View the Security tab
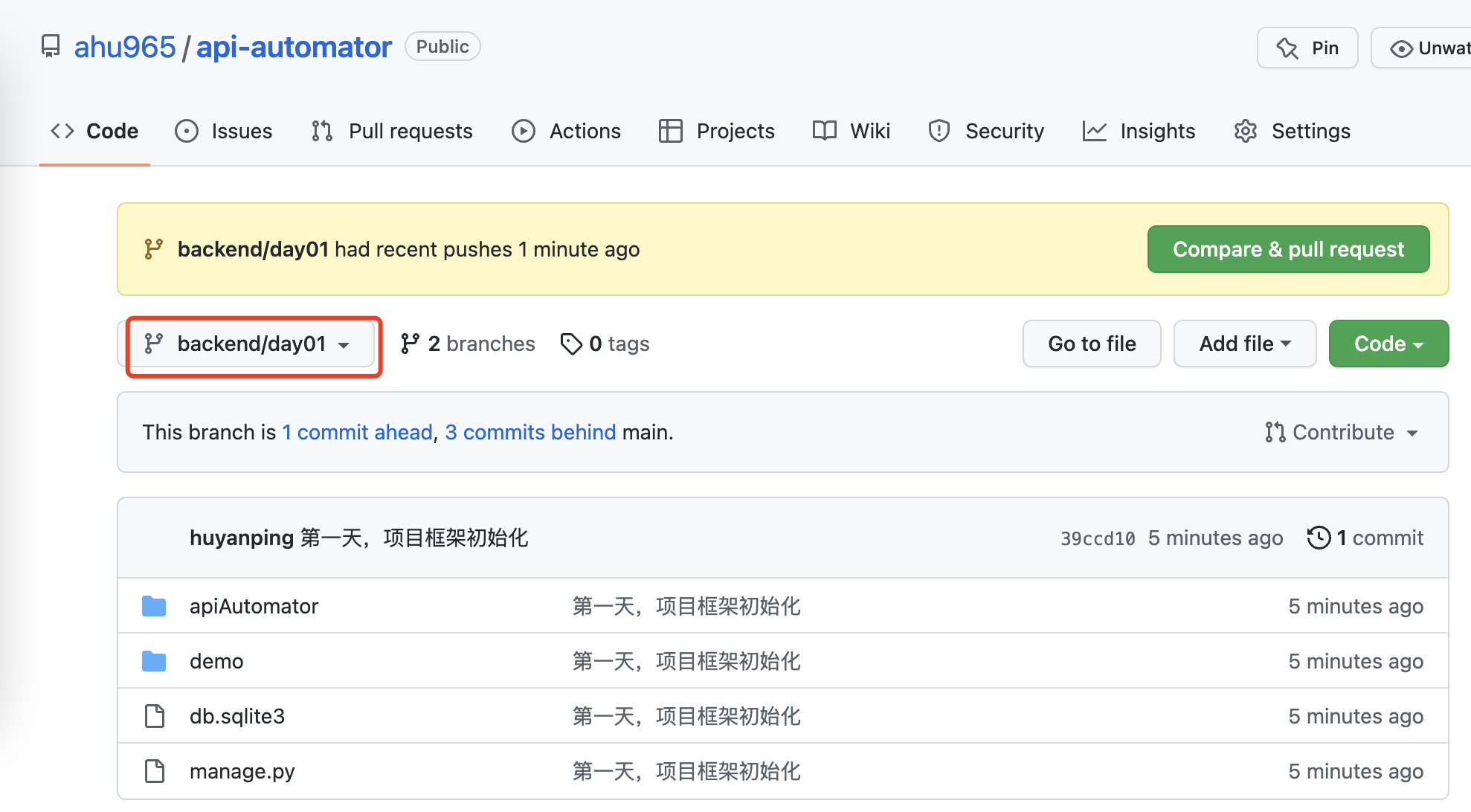The width and height of the screenshot is (1471, 812). coord(986,131)
